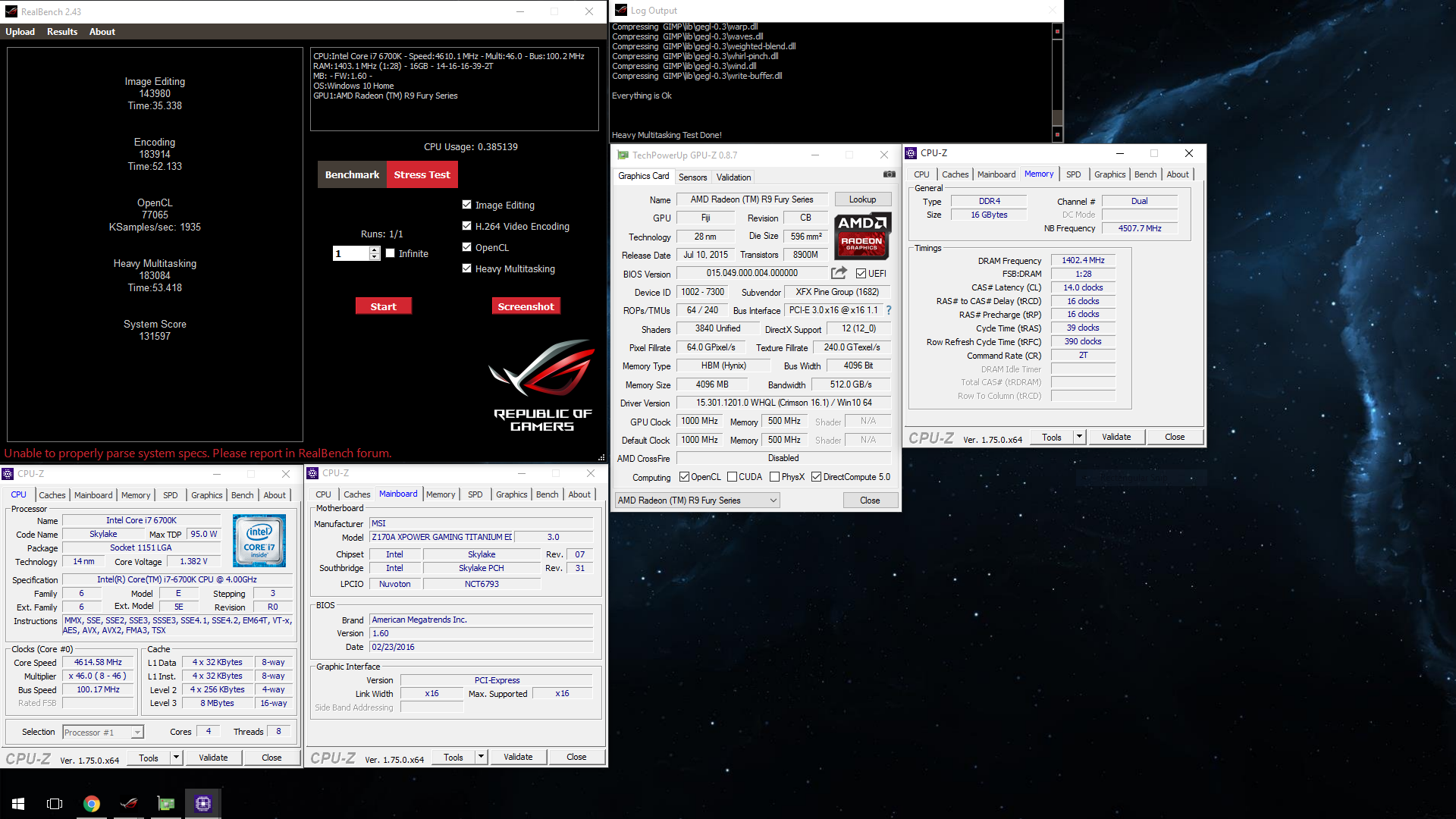The image size is (1456, 819).
Task: Click the Log Output window title icon
Action: (621, 11)
